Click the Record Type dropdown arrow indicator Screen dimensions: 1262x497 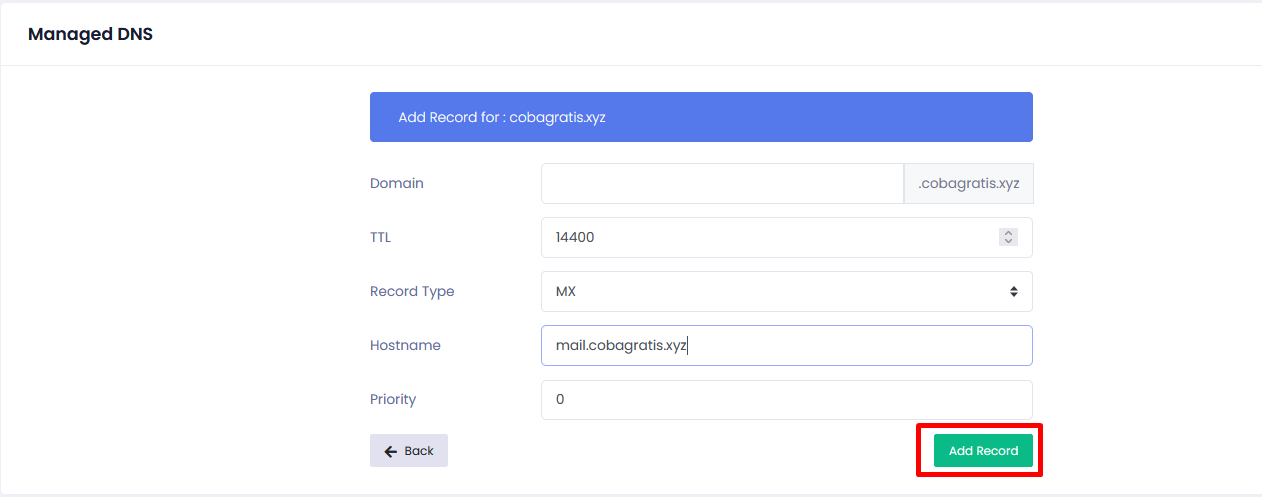point(1013,292)
